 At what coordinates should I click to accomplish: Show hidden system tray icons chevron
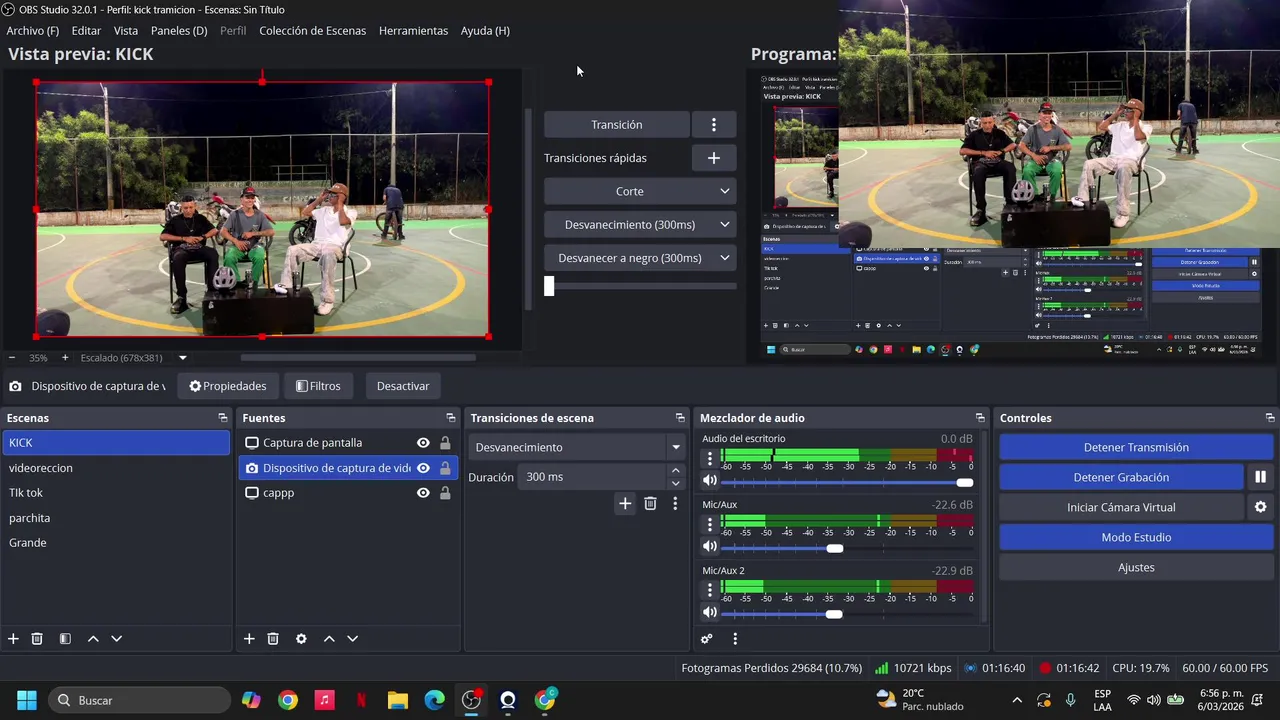pos(1017,700)
